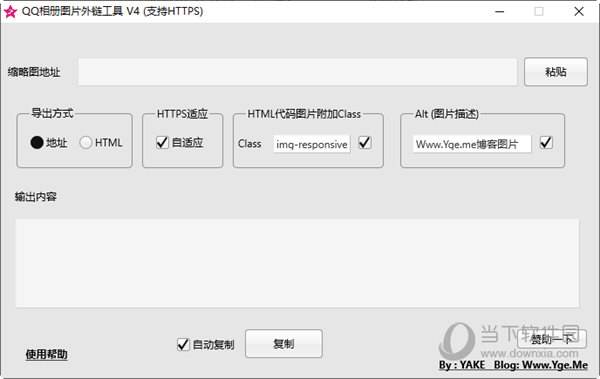Screen dimensions: 600x379
Task: Click the 粘贴 paste button
Action: (x=556, y=72)
